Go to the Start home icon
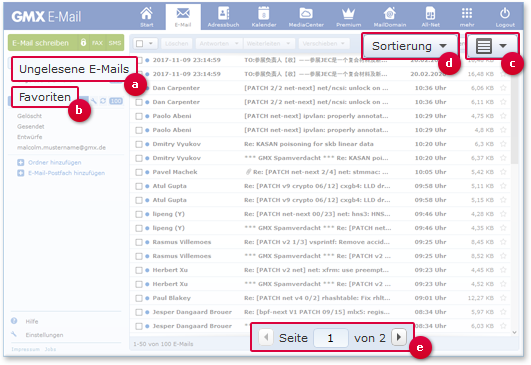The image size is (531, 365). pos(147,17)
